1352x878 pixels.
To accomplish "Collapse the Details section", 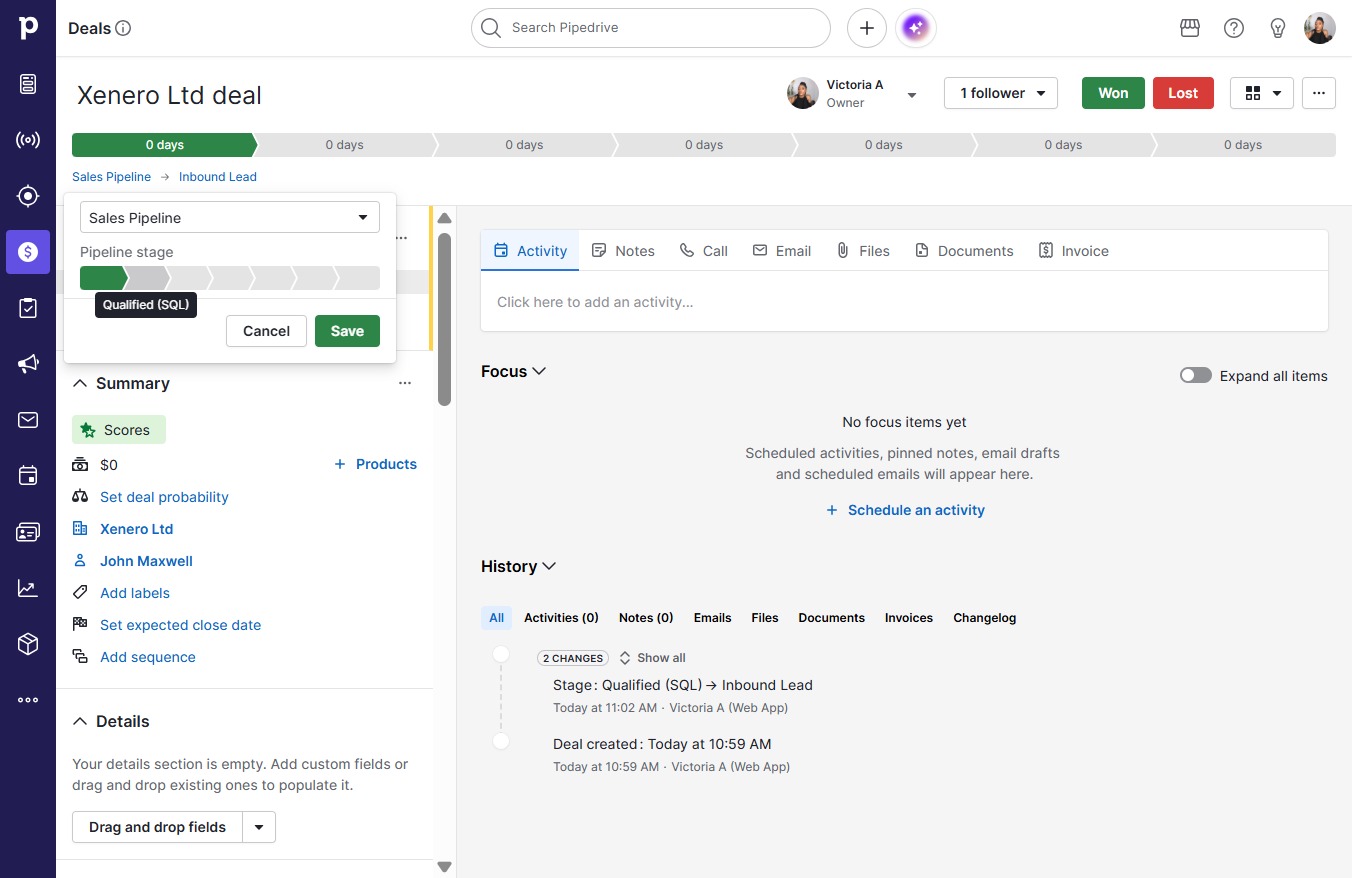I will pyautogui.click(x=81, y=721).
